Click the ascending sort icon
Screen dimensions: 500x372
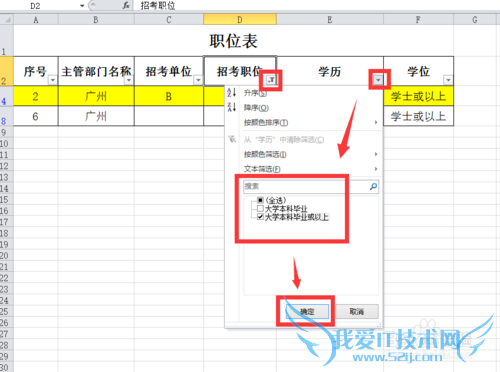[x=232, y=92]
